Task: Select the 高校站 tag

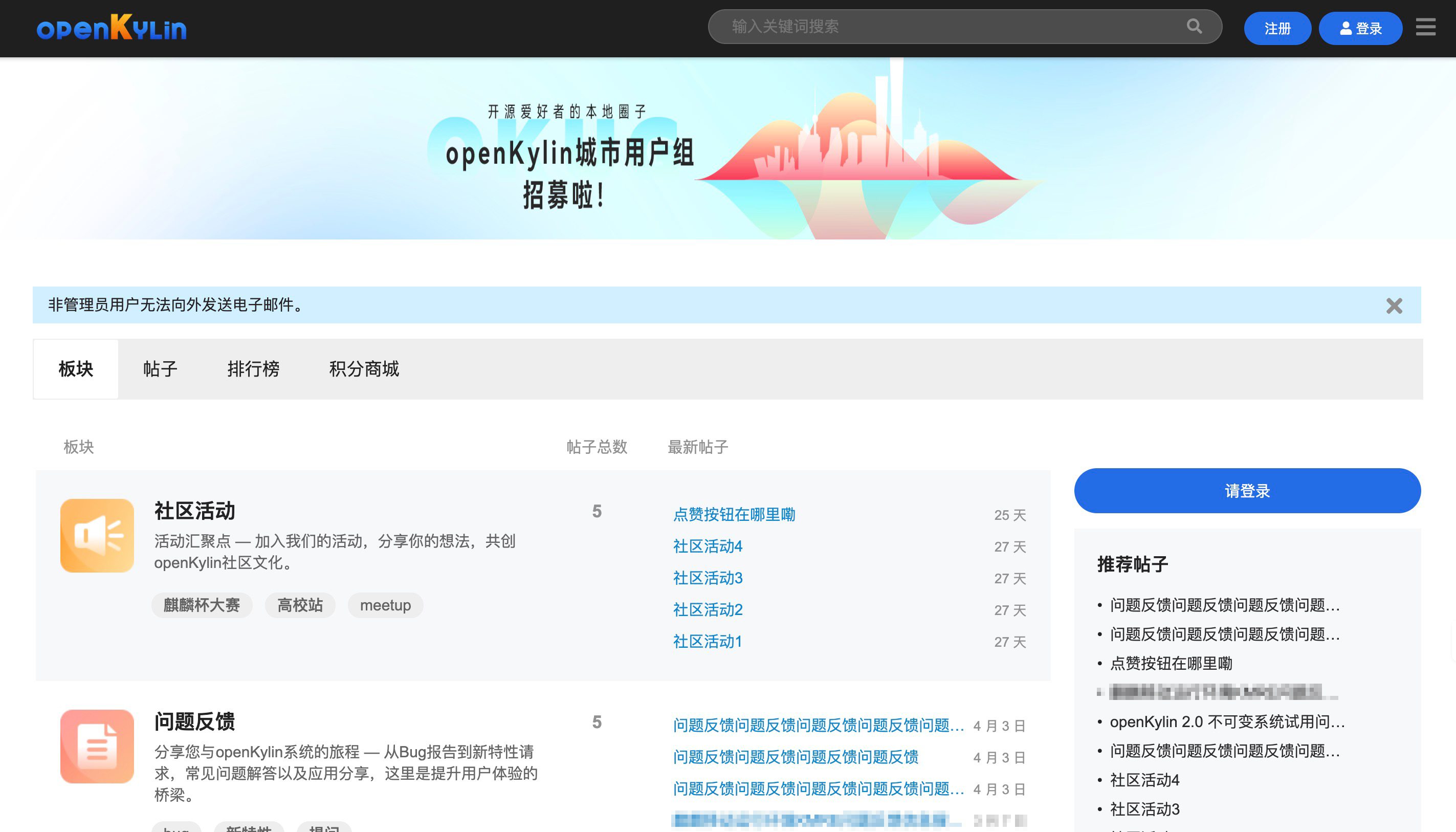Action: click(300, 605)
